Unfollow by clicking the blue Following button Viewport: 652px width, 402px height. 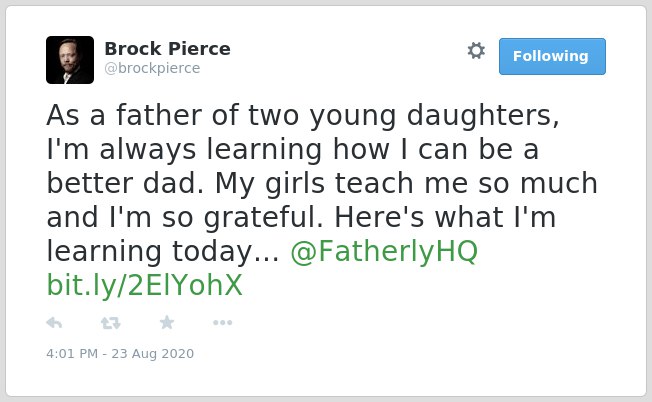[x=552, y=57]
